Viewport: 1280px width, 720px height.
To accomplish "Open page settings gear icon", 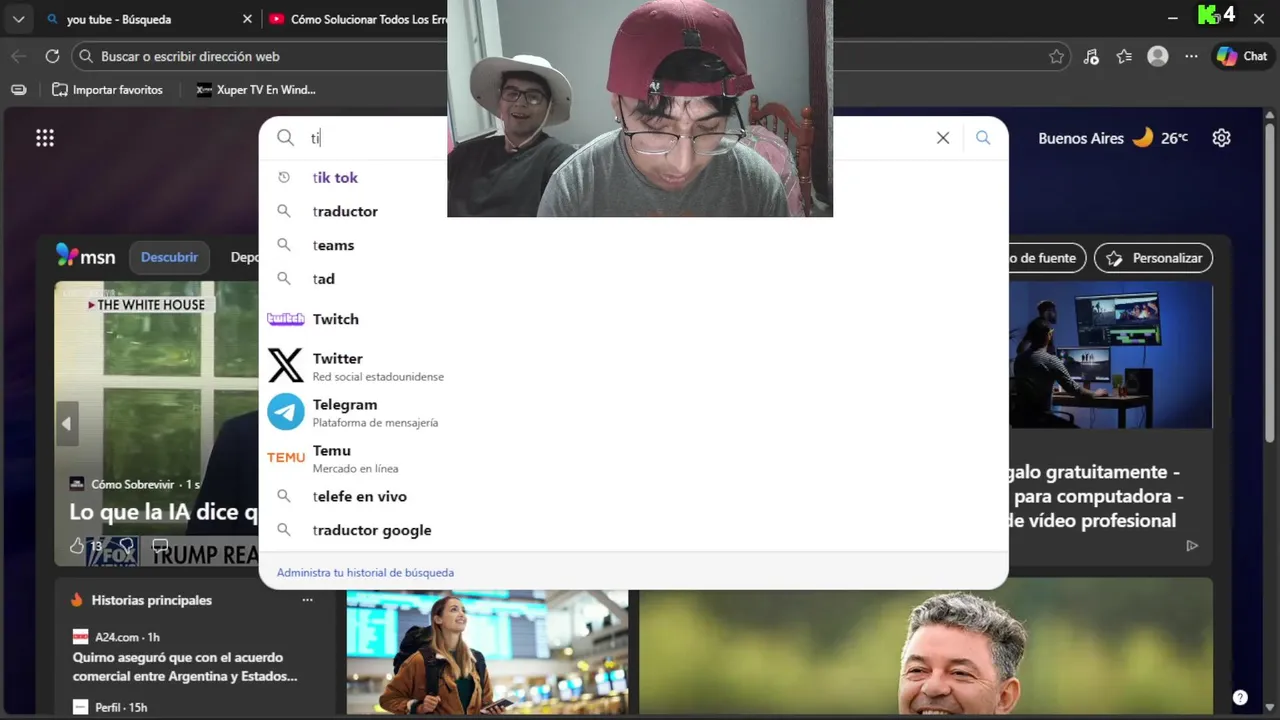I will click(1221, 138).
